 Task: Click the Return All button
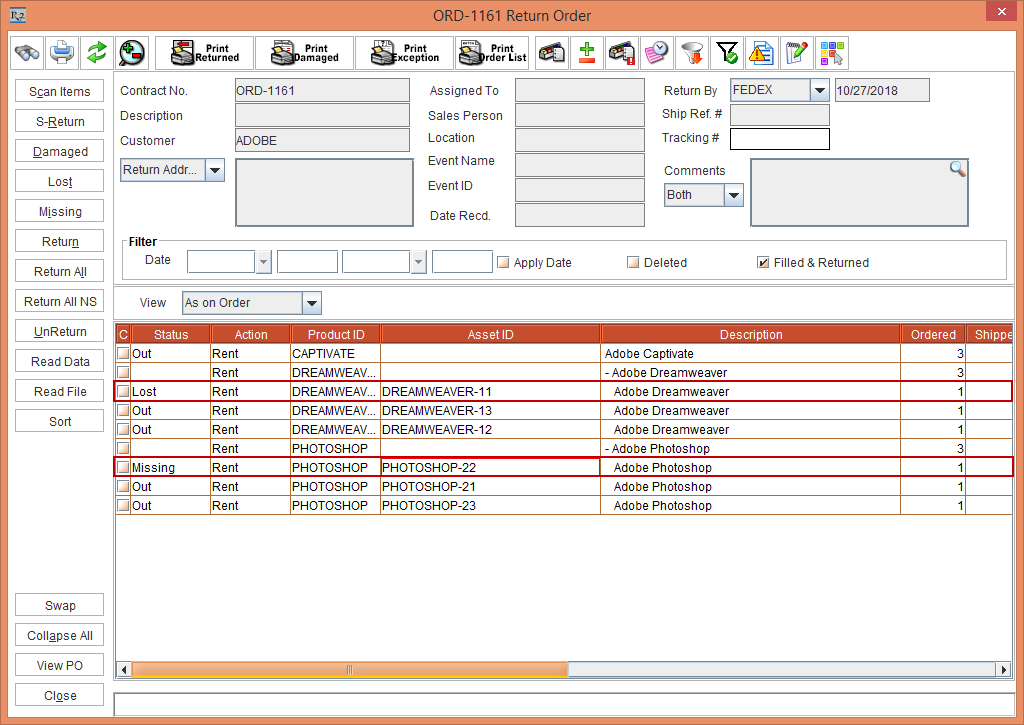60,272
